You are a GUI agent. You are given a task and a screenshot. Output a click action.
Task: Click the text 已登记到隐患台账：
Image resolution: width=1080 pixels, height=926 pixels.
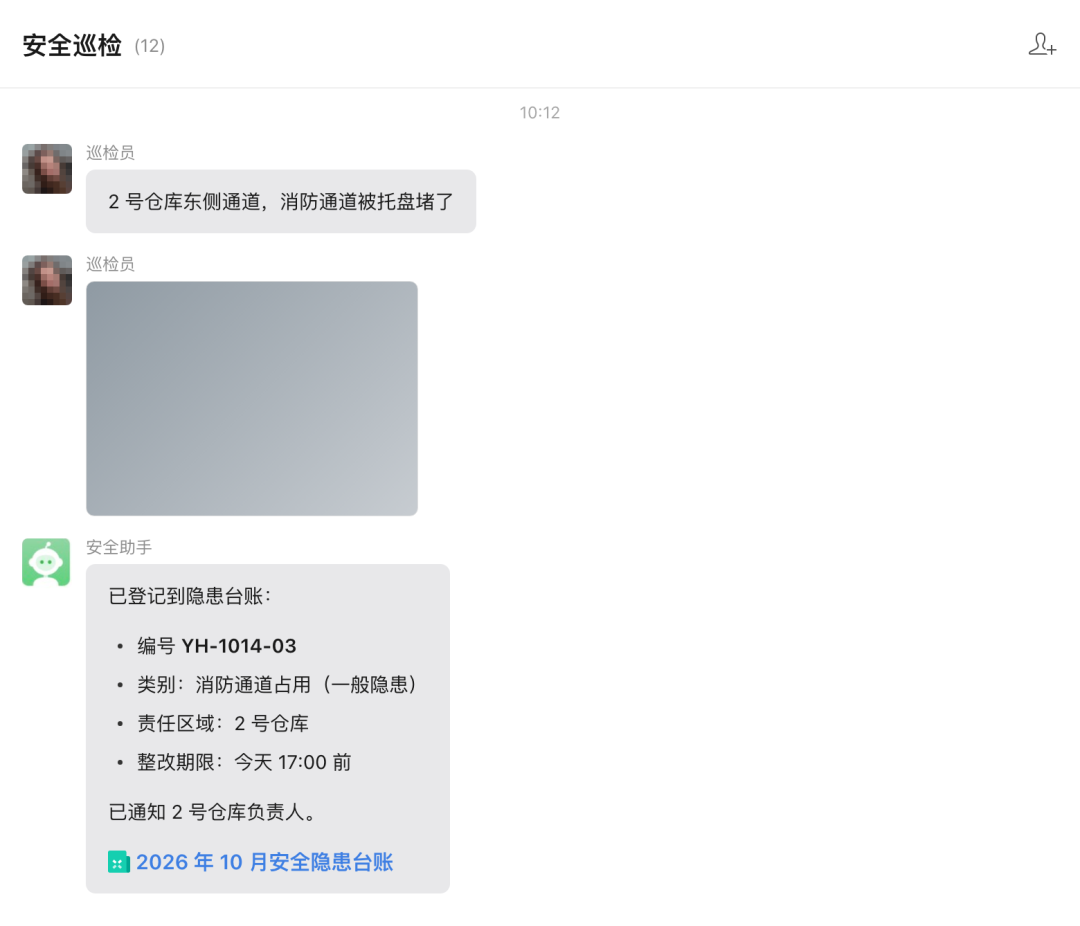coord(190,596)
